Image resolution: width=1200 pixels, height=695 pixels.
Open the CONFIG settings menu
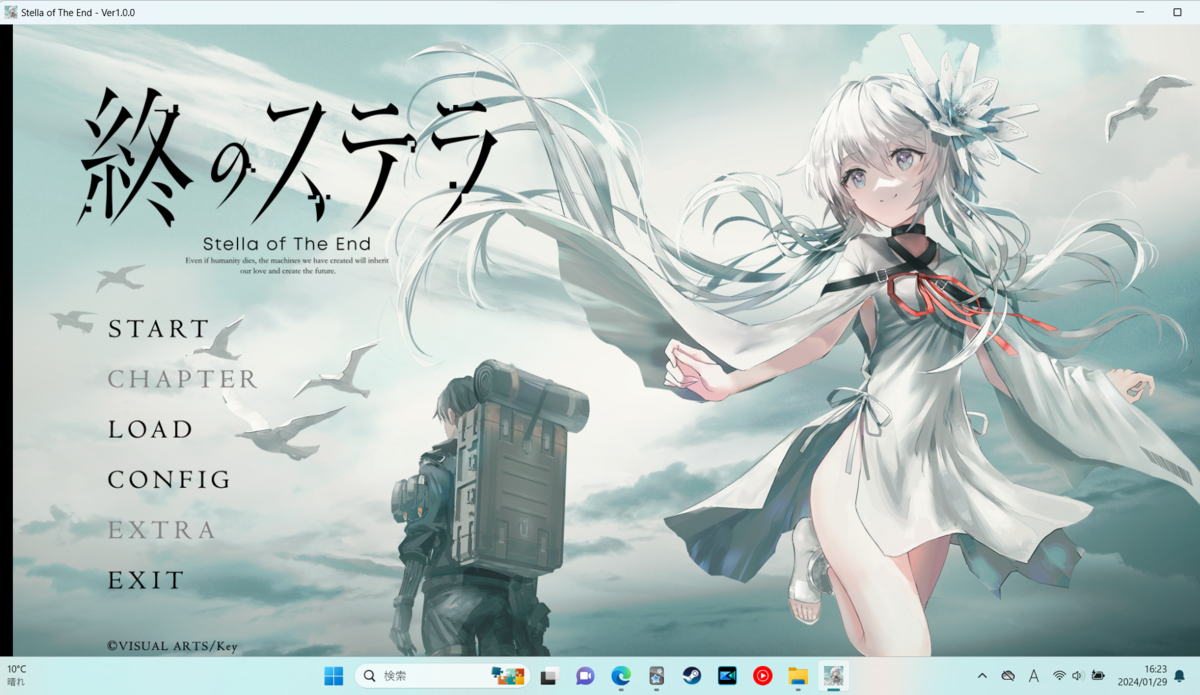169,480
